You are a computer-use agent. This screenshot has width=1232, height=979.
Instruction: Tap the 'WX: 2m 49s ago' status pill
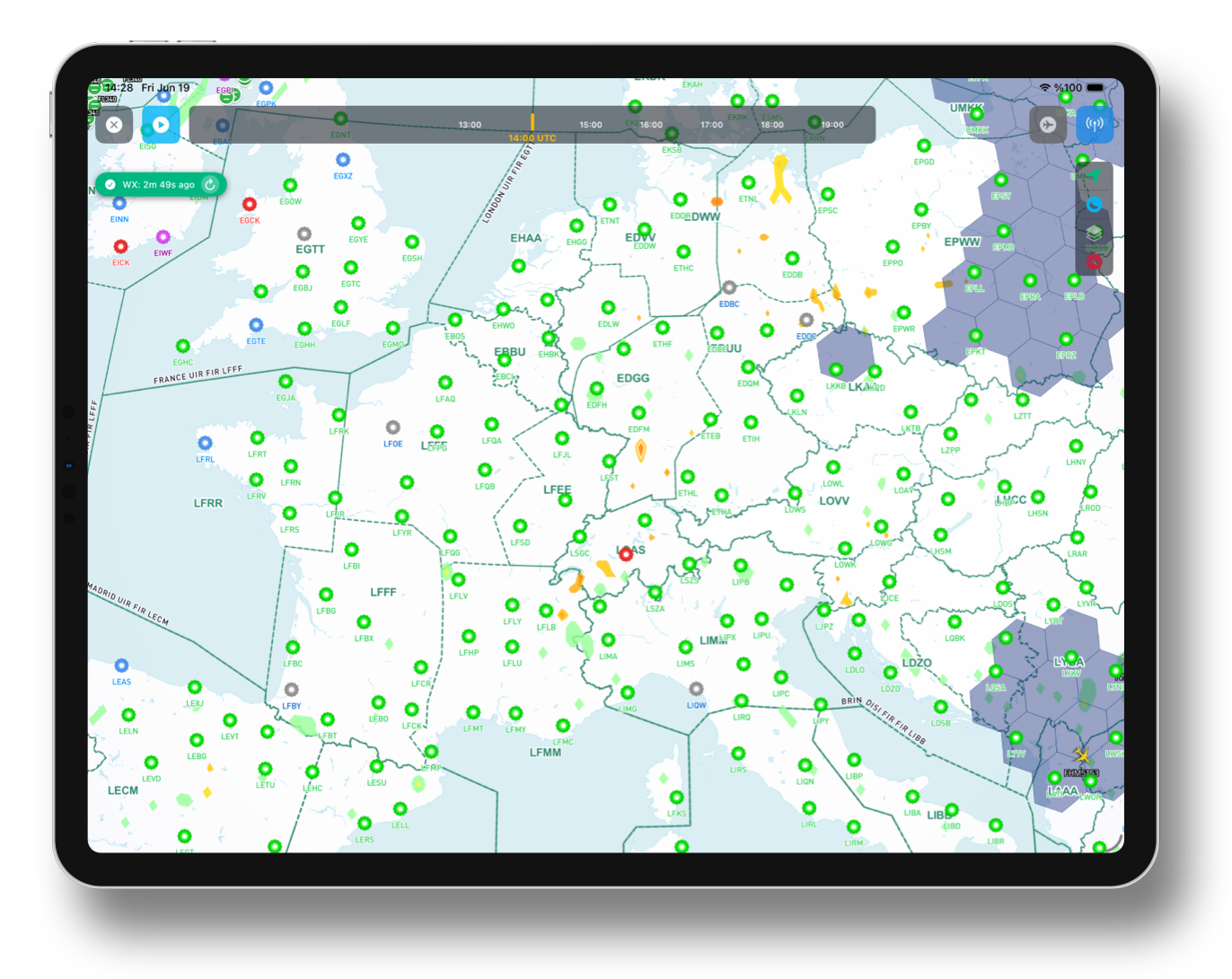(161, 184)
